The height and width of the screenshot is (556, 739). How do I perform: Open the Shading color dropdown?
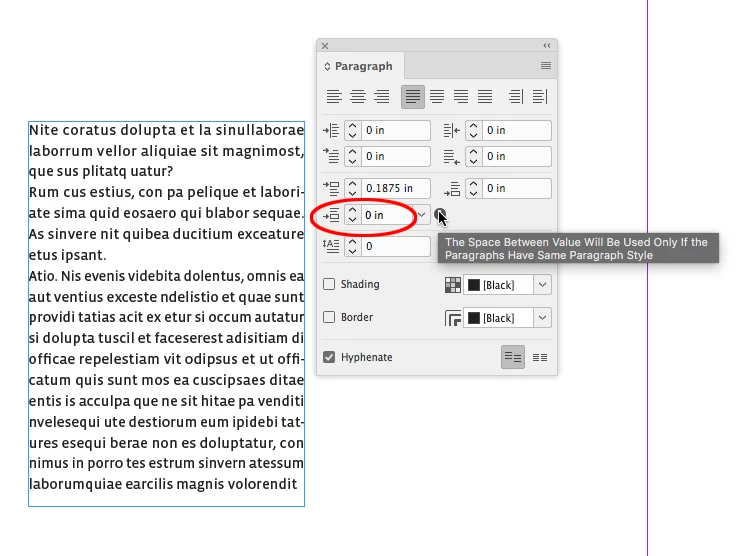pos(542,285)
